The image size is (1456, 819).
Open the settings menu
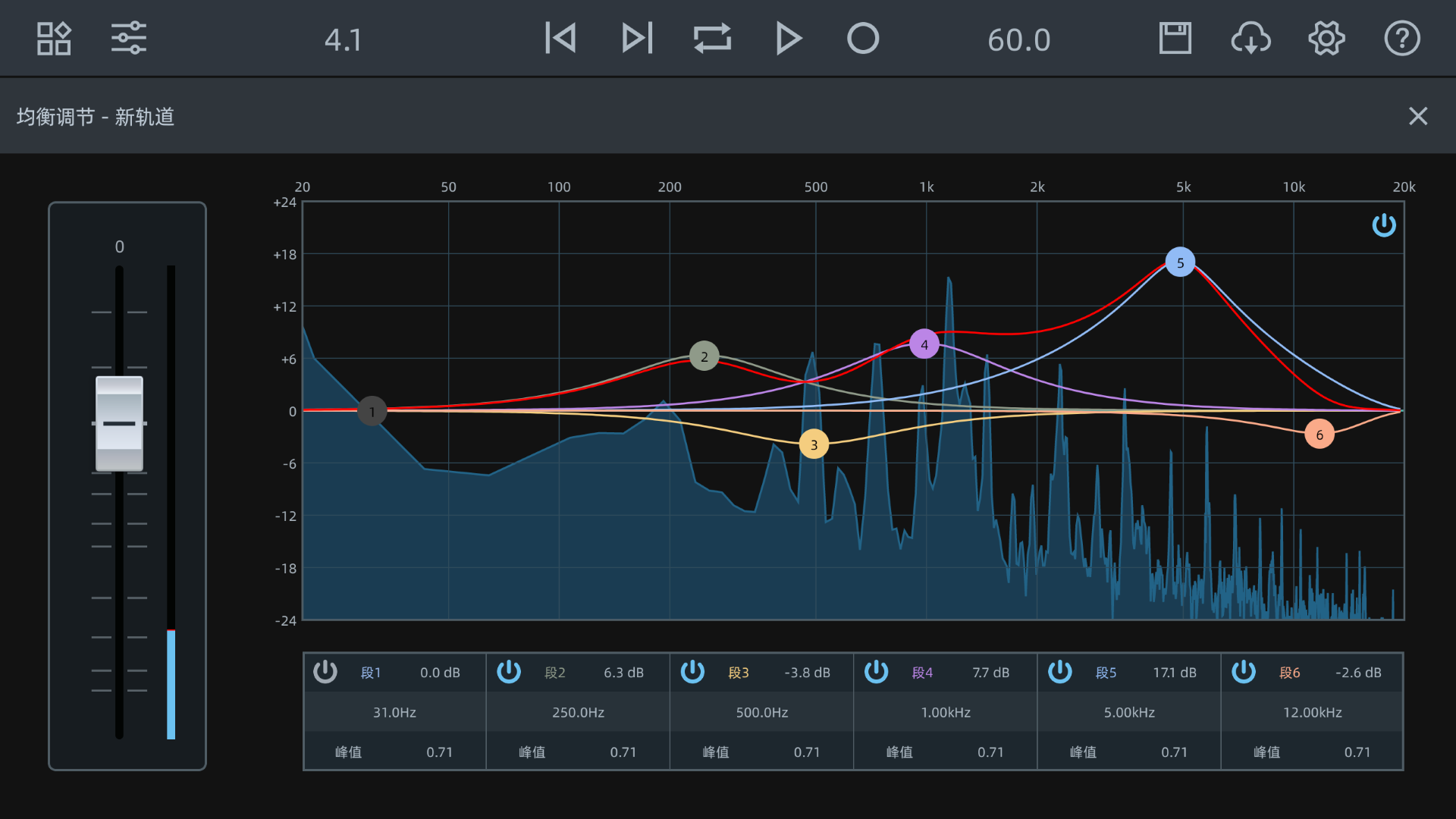1326,38
